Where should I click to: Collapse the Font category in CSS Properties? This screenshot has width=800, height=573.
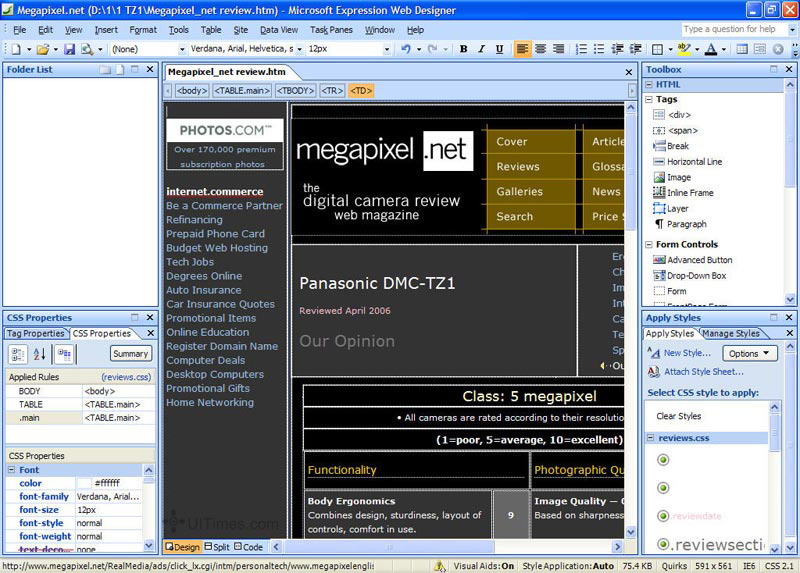(x=11, y=470)
